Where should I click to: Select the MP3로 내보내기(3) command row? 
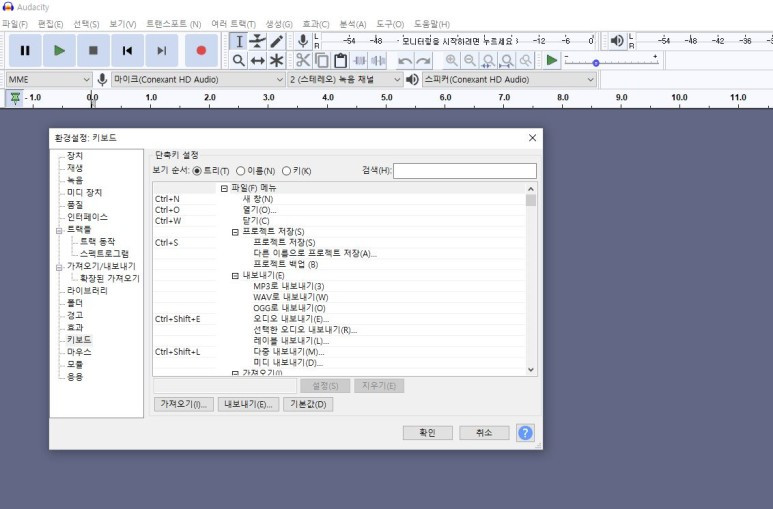pyautogui.click(x=339, y=287)
